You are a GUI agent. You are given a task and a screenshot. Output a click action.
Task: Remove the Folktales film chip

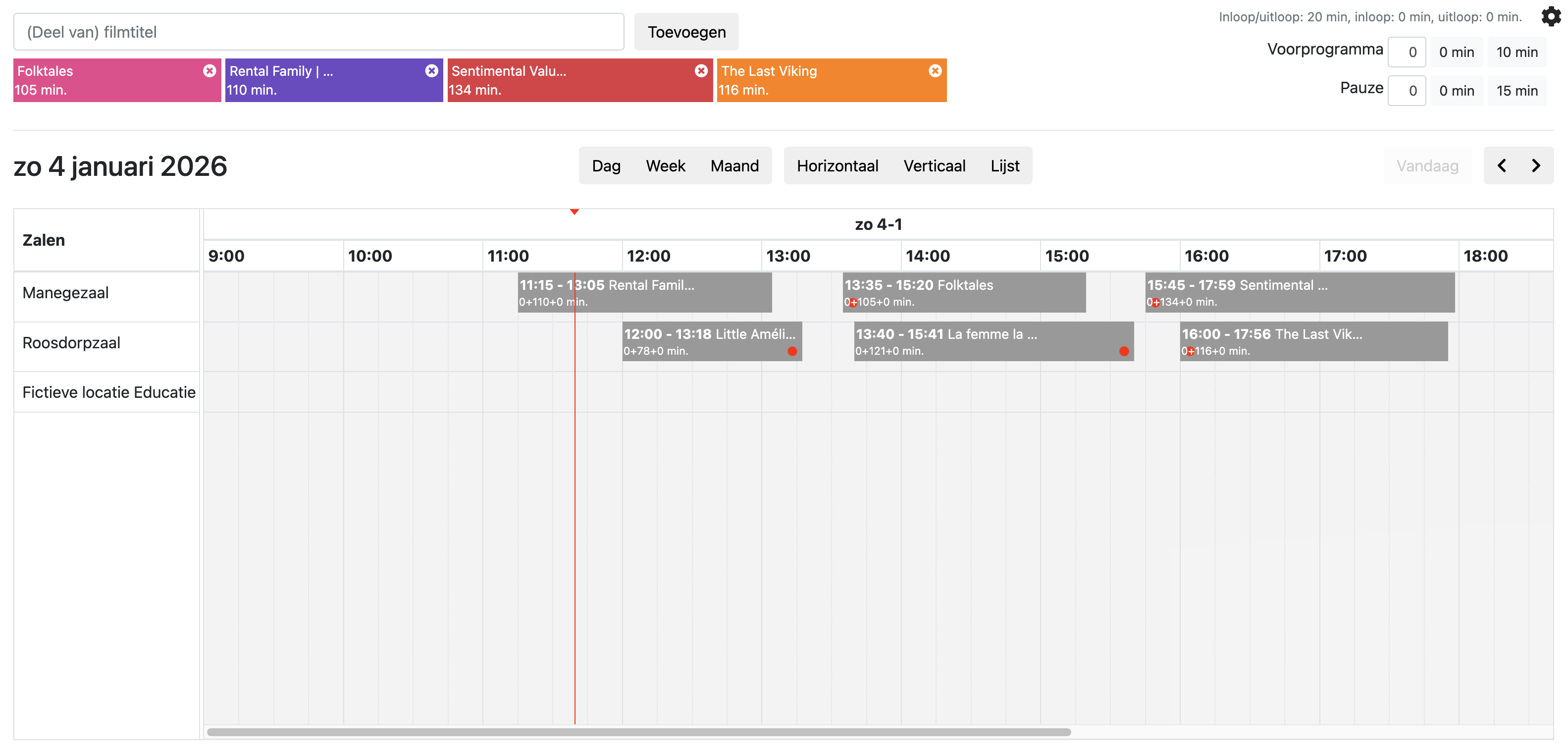pos(209,71)
